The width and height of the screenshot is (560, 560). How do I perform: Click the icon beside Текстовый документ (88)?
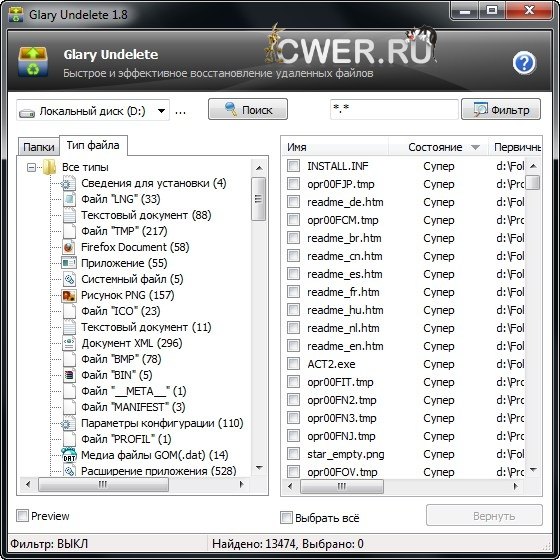click(x=69, y=215)
